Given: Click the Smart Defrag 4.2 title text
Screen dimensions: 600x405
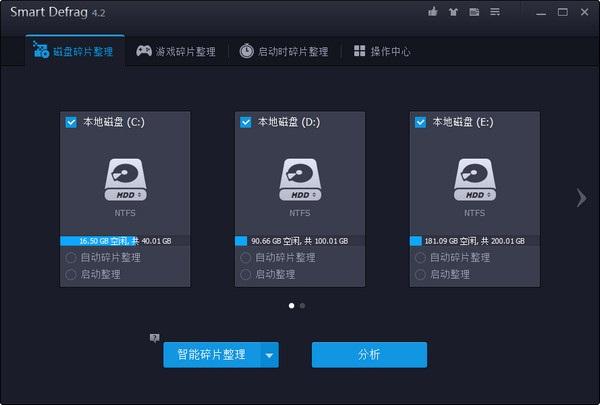Looking at the screenshot, I should 57,12.
